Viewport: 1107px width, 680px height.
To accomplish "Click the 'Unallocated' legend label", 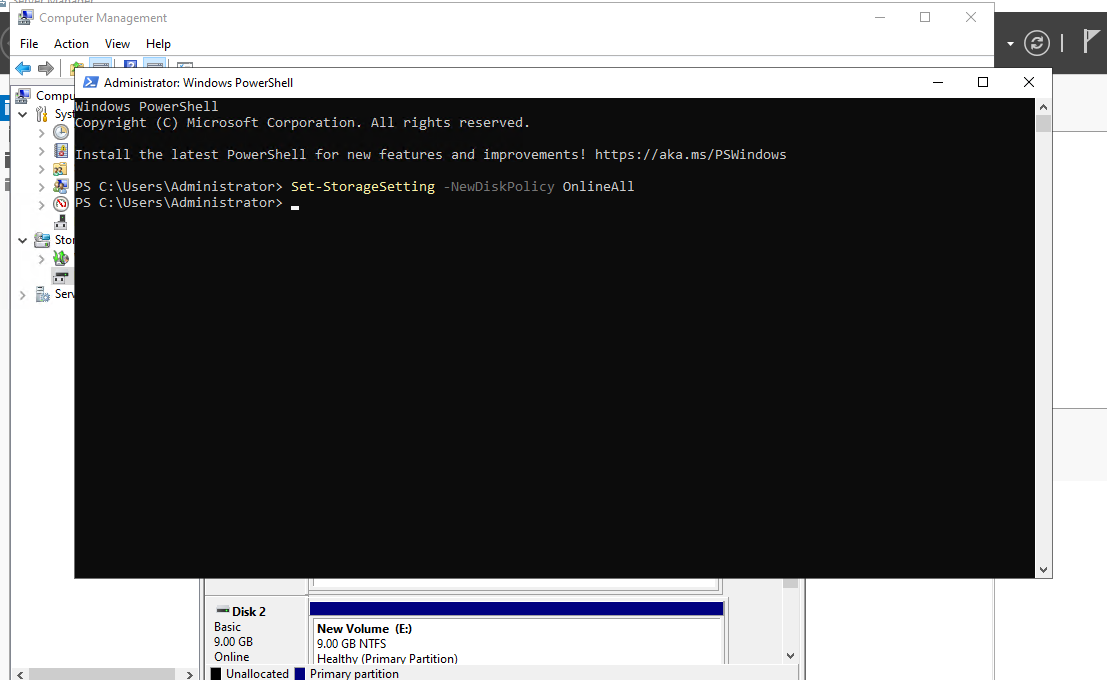I will pyautogui.click(x=257, y=674).
